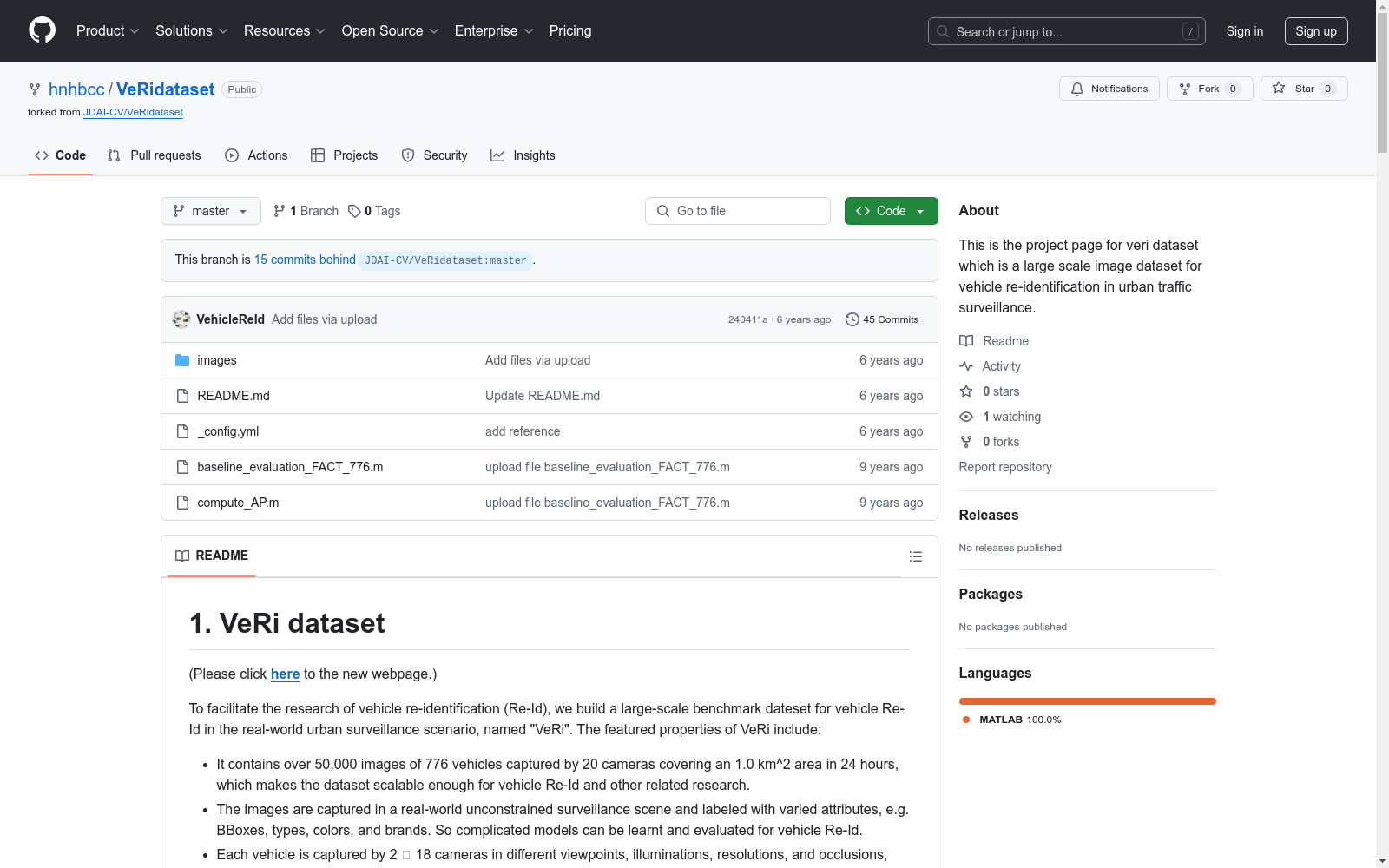1389x868 pixels.
Task: Click the slash shortcut key icon
Action: tap(1190, 31)
